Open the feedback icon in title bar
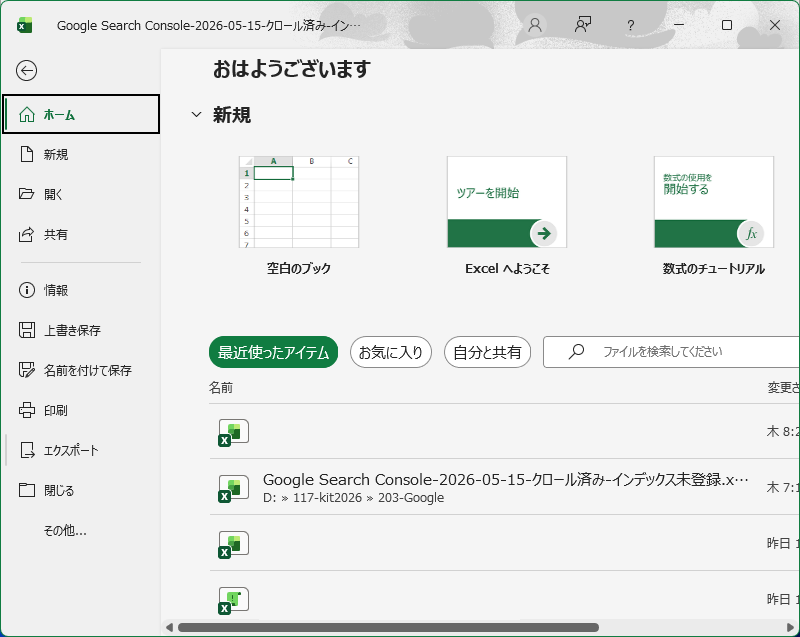Image resolution: width=800 pixels, height=637 pixels. point(583,24)
